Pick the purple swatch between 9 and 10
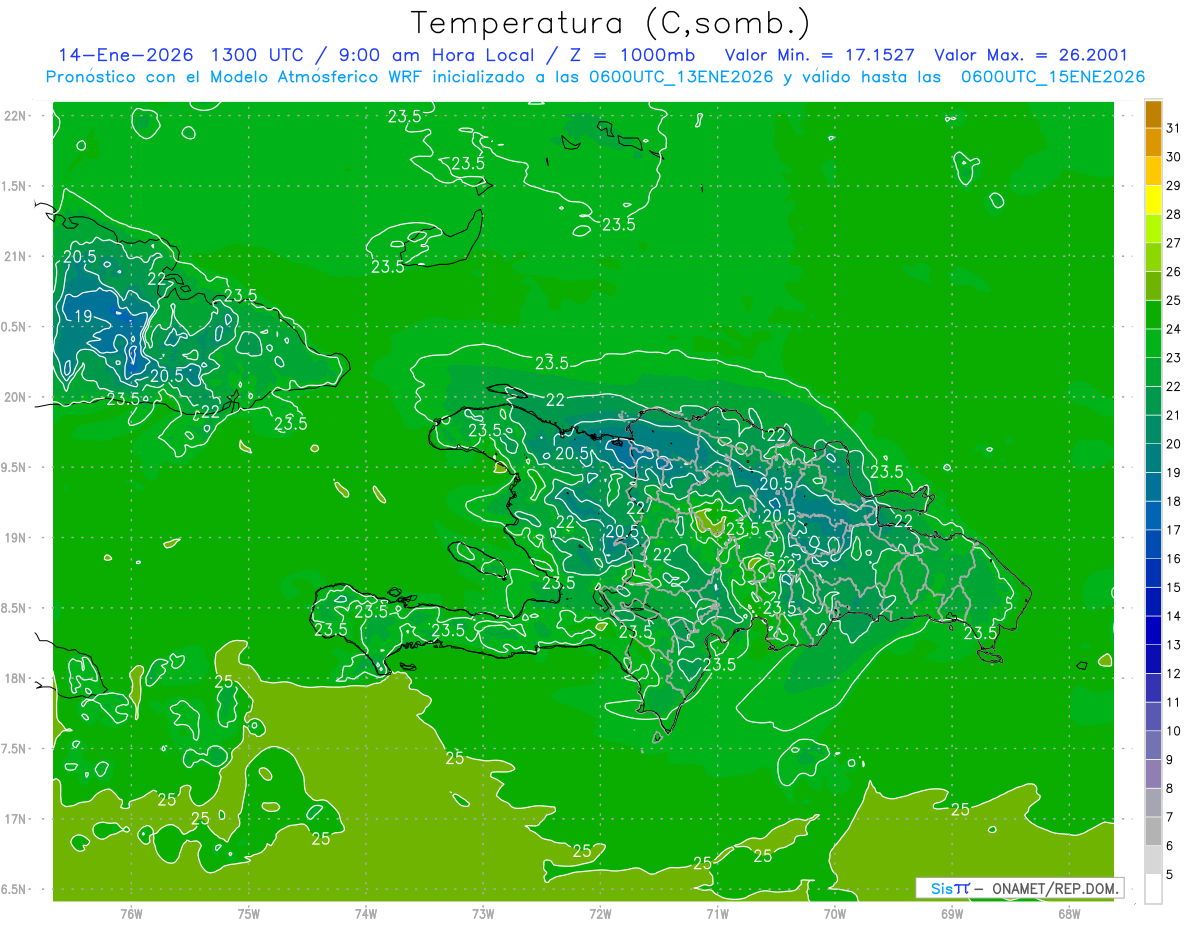Screen dimensions: 1200x927 point(1153,745)
